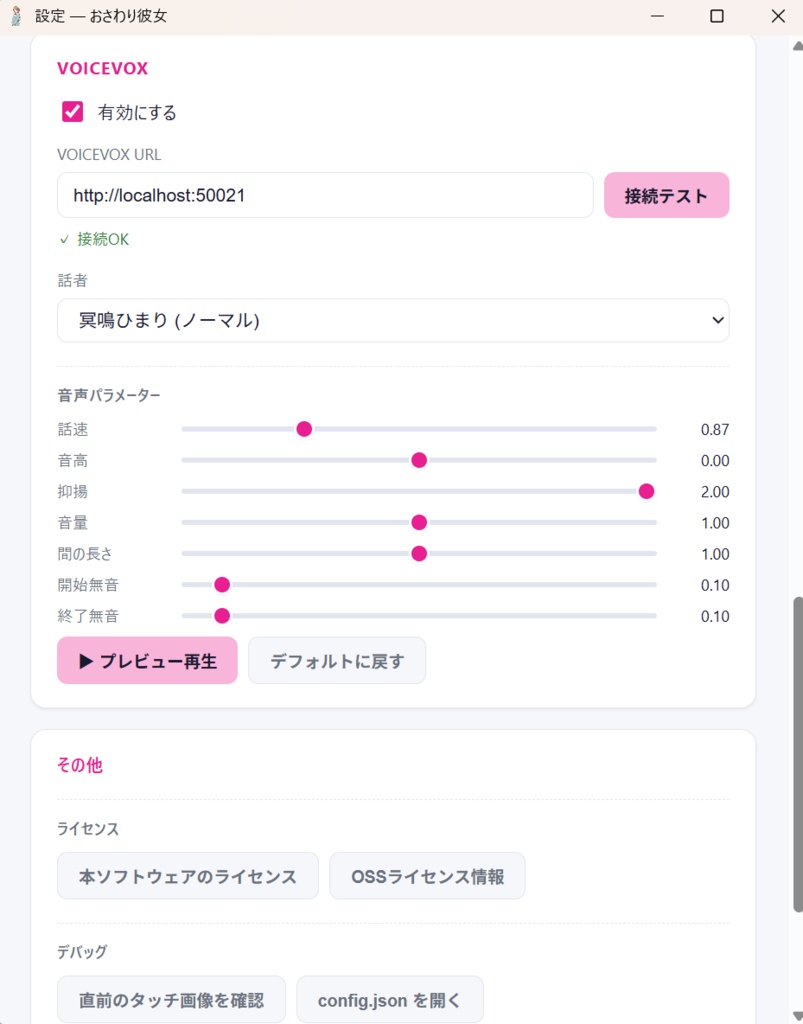803x1024 pixels.
Task: Click inside the VOICEVOX URL input field
Action: point(325,195)
